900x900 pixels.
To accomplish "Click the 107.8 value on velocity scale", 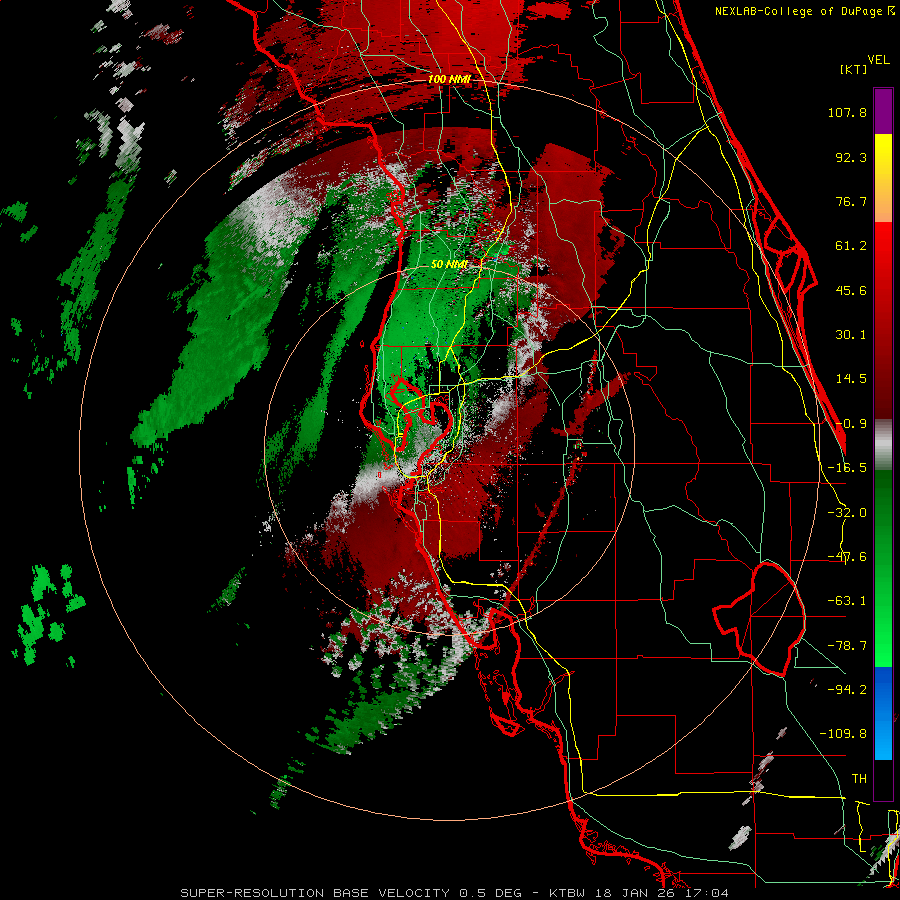I will tap(847, 112).
